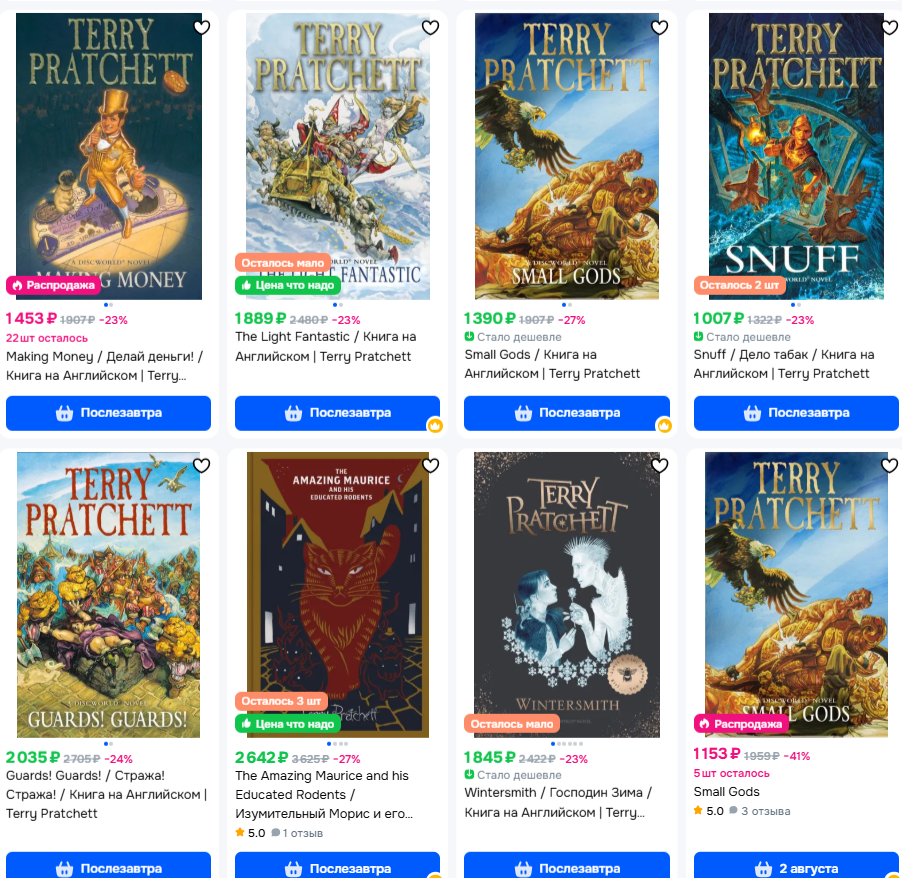Add Small Gods to cart with 2 августа button
Screen dimensions: 902x878
pos(796,865)
